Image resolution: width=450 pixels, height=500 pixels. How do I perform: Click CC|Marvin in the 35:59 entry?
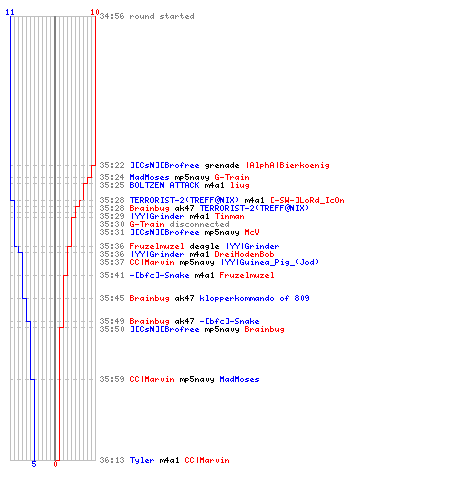pos(152,379)
